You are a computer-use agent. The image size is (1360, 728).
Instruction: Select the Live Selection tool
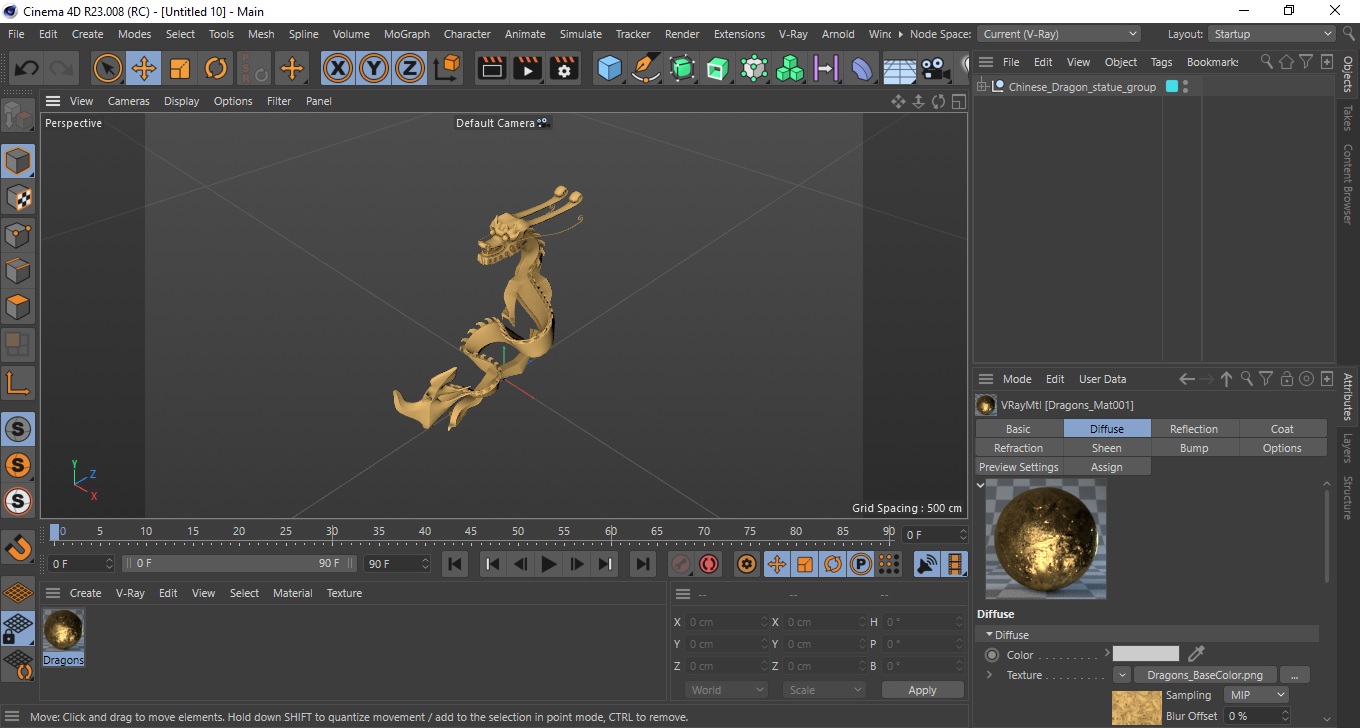[x=108, y=69]
